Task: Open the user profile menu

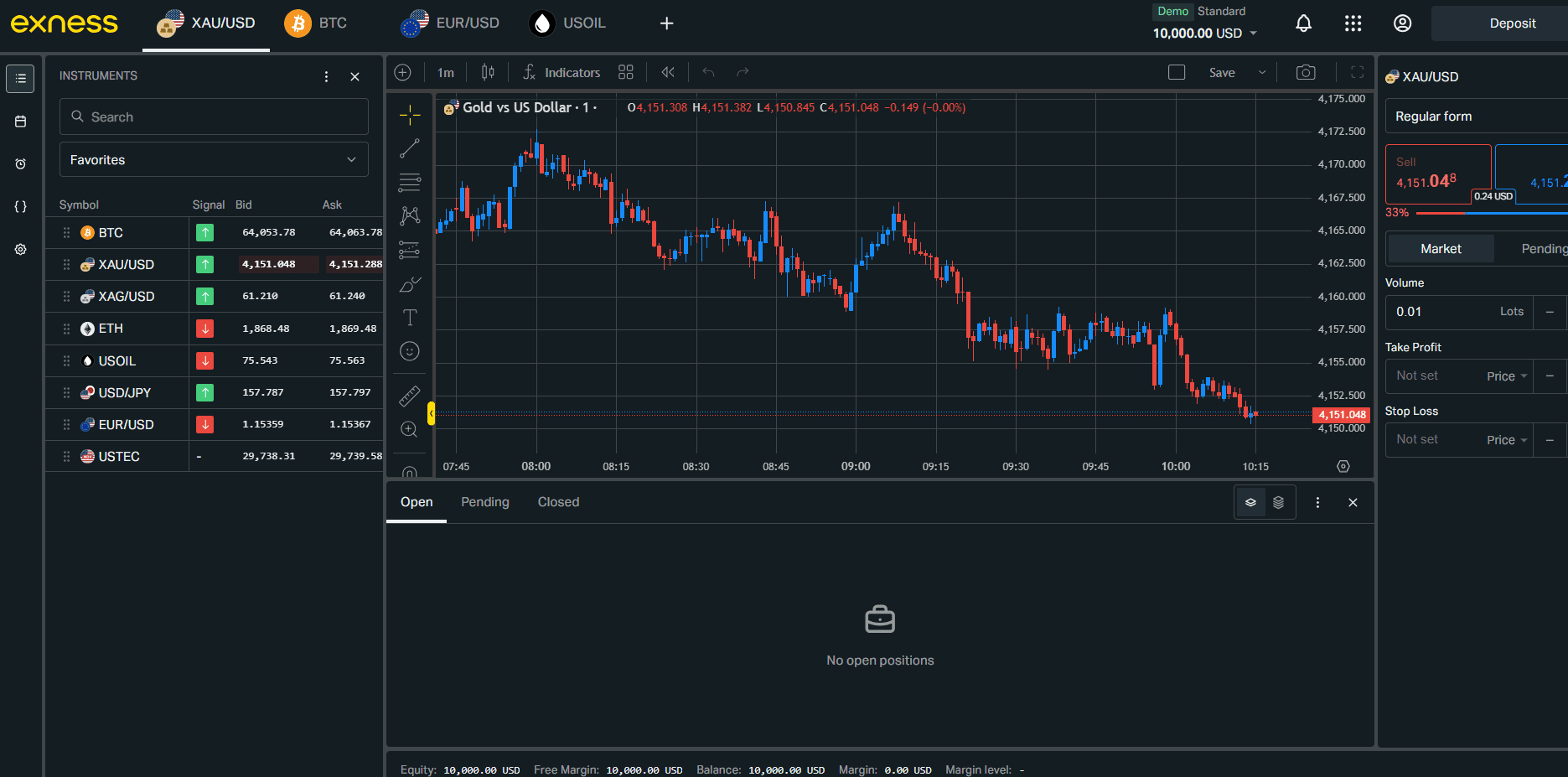Action: point(1402,23)
